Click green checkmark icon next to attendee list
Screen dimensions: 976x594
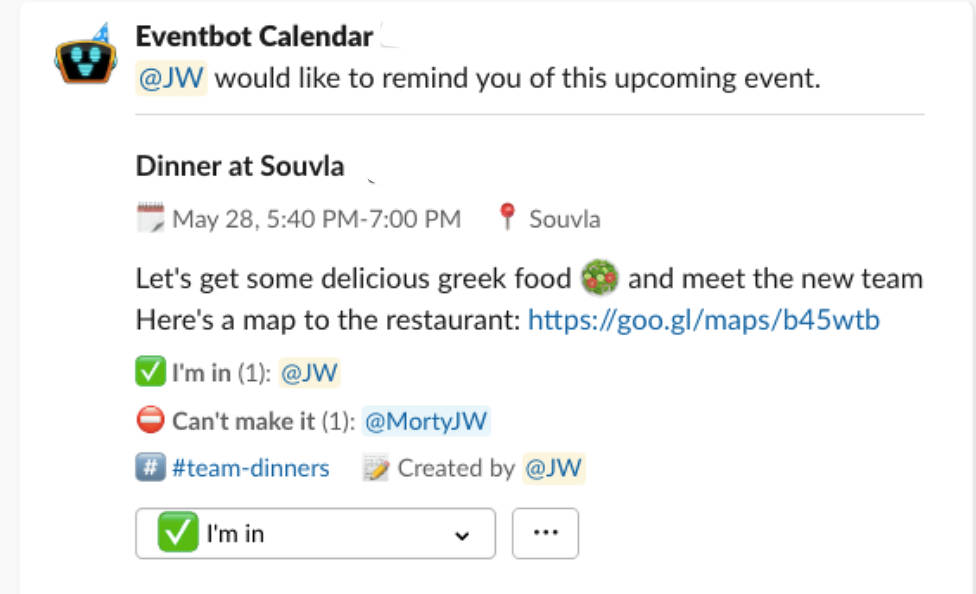(149, 374)
